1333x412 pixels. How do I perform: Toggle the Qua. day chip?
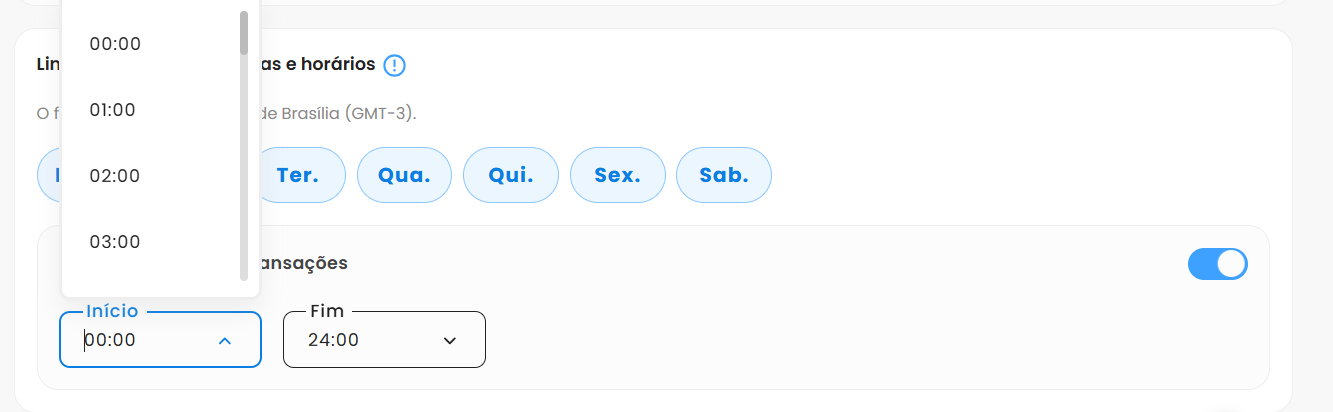click(404, 176)
